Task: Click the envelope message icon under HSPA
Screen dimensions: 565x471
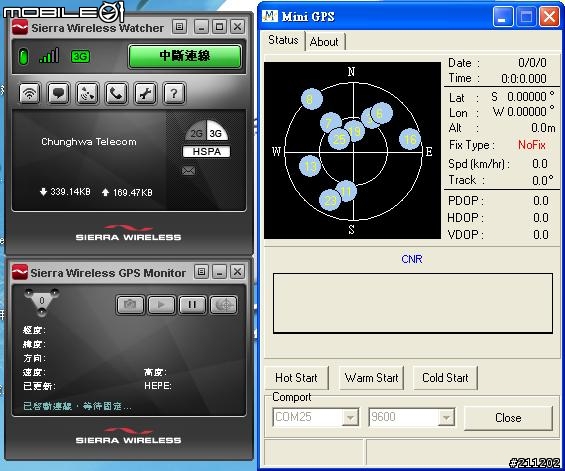Action: [188, 170]
